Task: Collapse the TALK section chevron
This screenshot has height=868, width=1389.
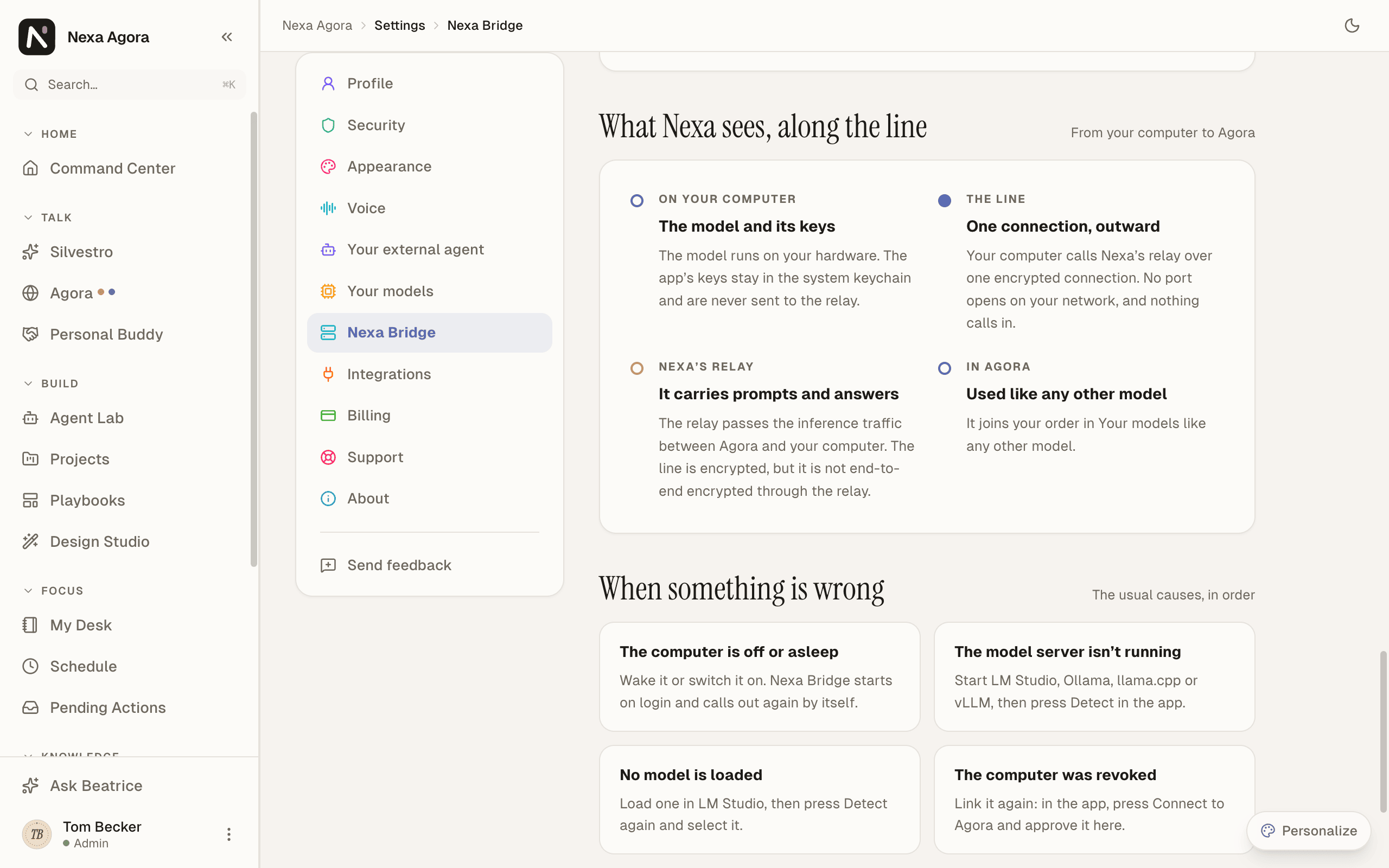Action: click(28, 218)
